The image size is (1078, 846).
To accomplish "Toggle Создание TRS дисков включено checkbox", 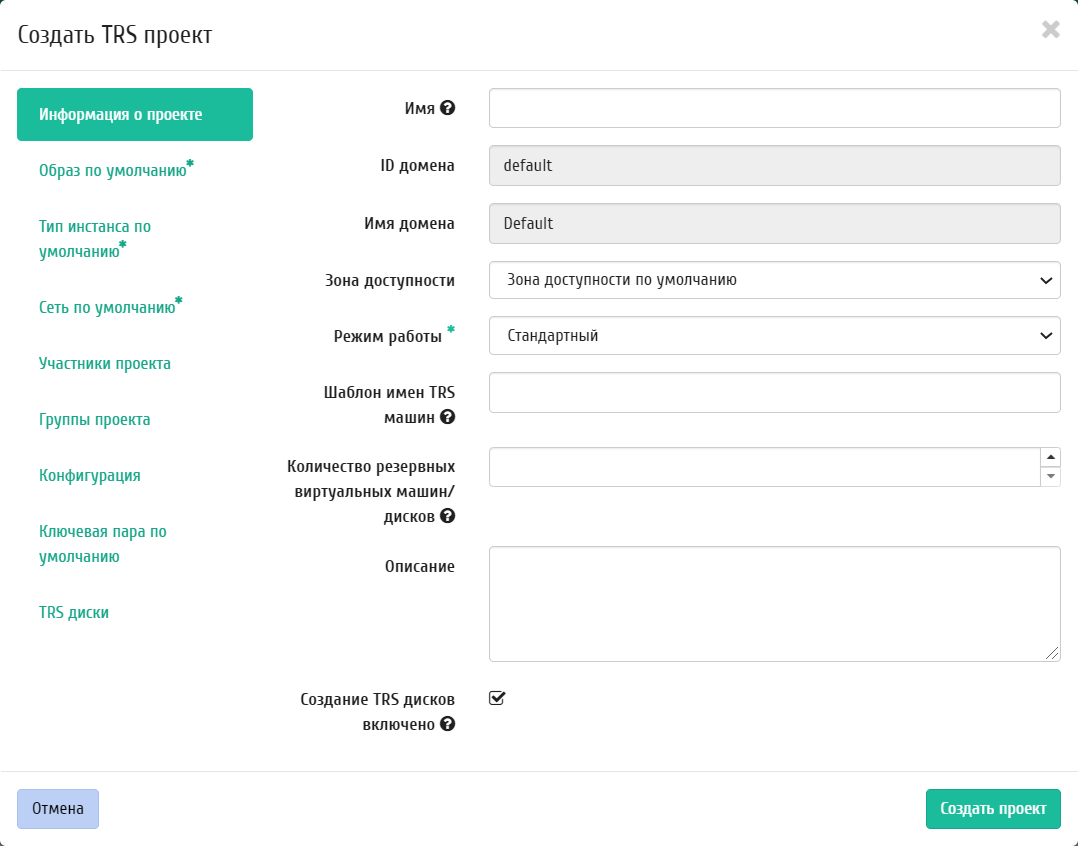I will pos(497,698).
